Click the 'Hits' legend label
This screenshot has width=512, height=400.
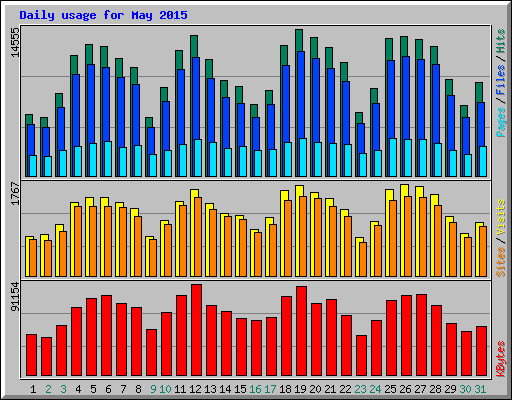tap(501, 41)
